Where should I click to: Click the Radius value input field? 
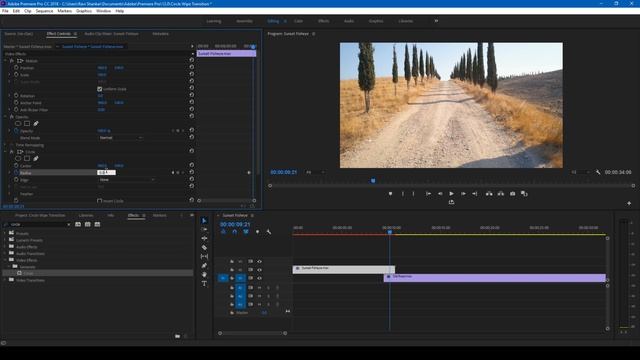tap(106, 173)
